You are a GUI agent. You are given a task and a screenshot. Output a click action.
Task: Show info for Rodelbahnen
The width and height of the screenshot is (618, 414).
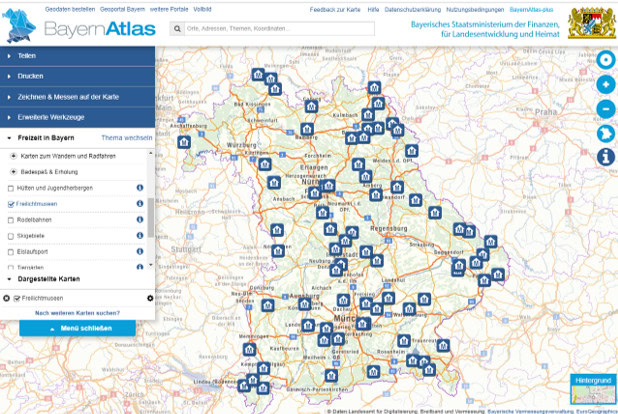point(140,219)
